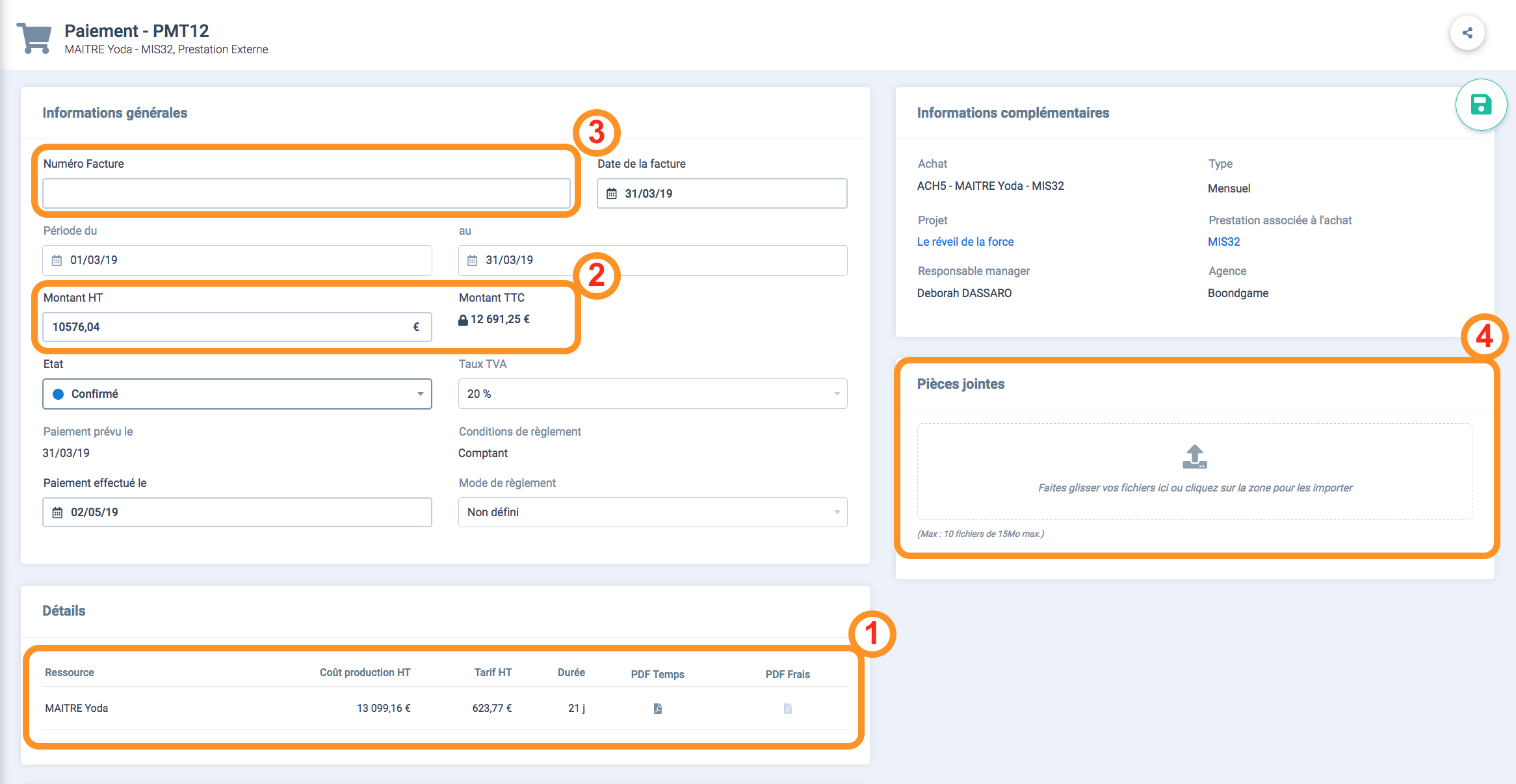The height and width of the screenshot is (784, 1516).
Task: Click the shopping cart icon beside Paiement PMT12
Action: [x=34, y=38]
